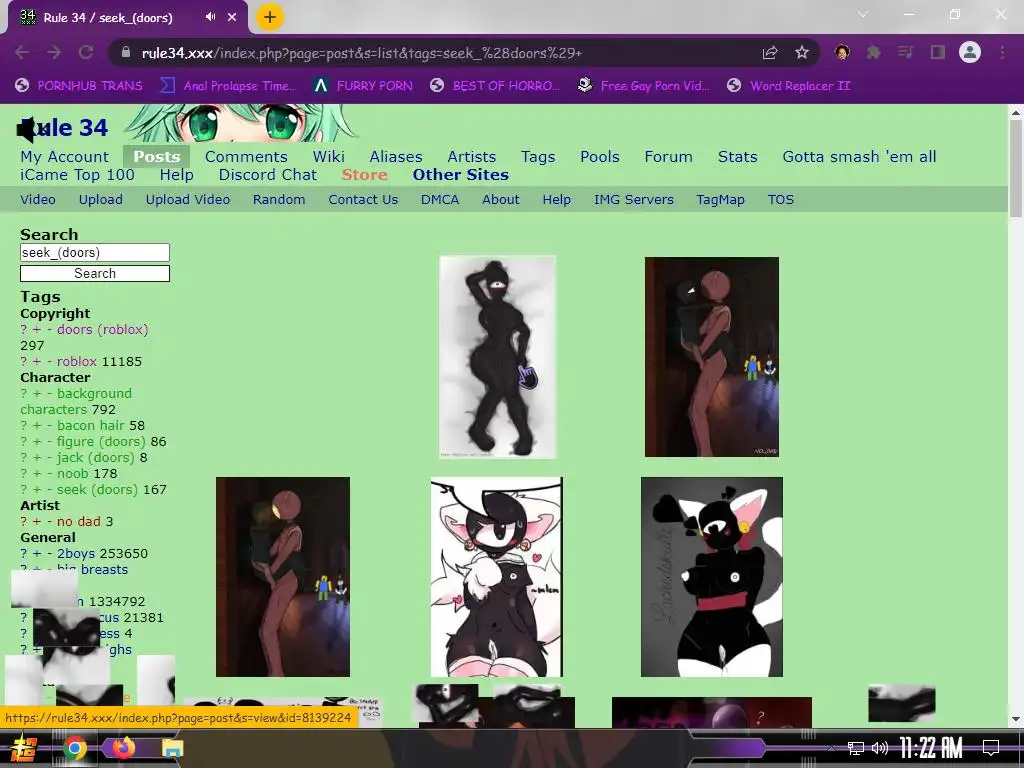Open the IMG Servers page

click(633, 200)
